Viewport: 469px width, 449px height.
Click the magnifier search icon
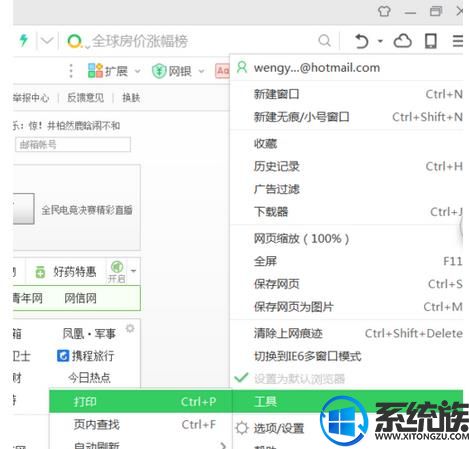324,41
